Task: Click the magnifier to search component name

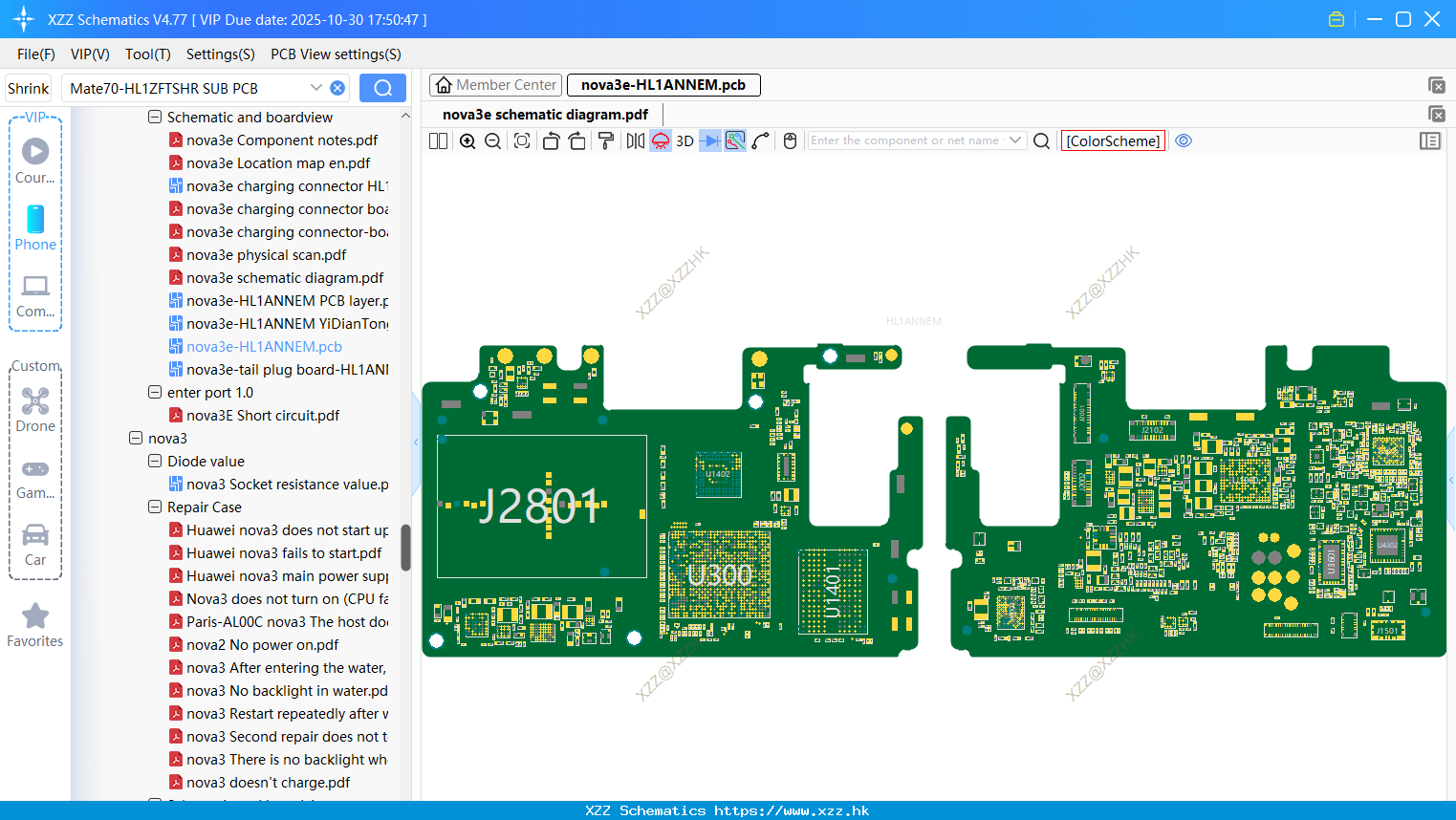Action: (1042, 140)
